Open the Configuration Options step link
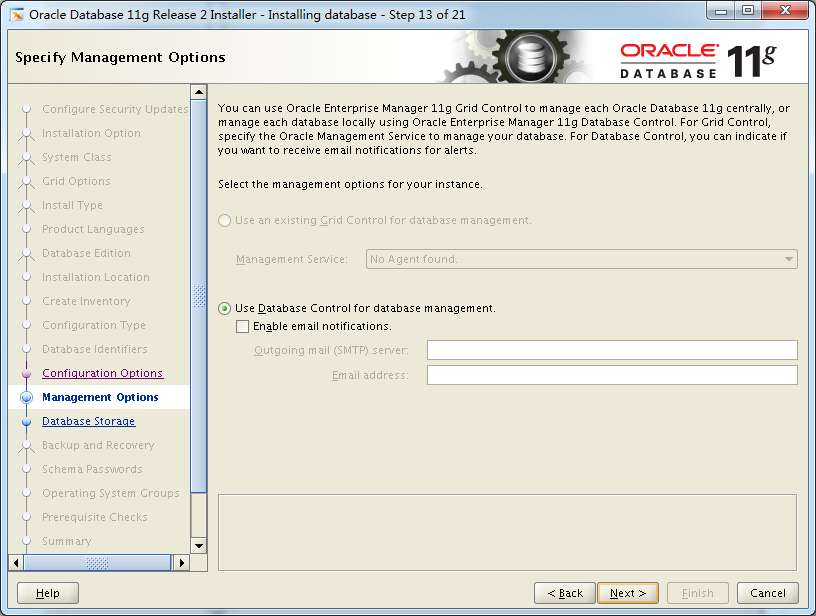This screenshot has height=616, width=816. pos(101,373)
